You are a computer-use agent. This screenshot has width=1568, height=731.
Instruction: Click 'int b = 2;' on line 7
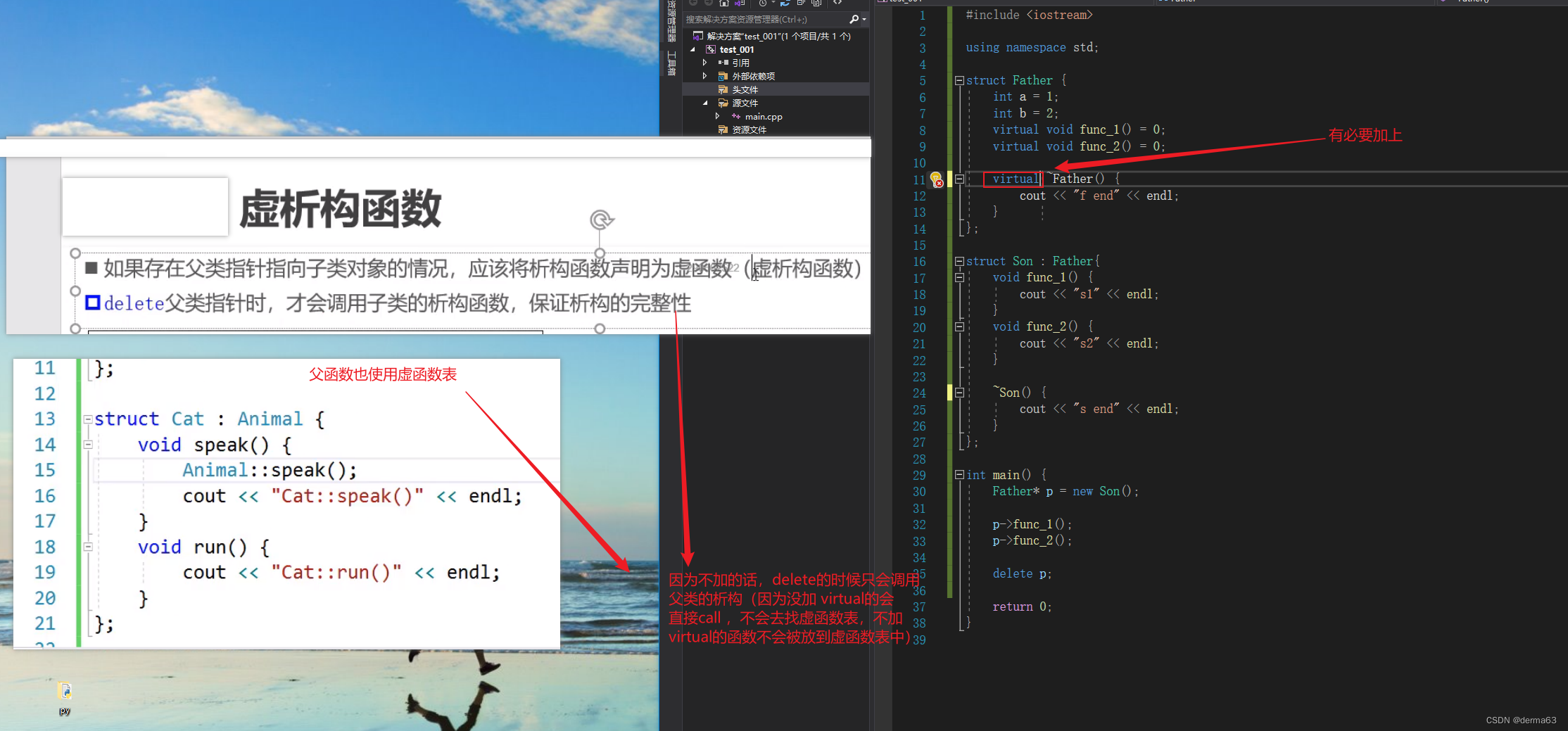pyautogui.click(x=1025, y=113)
